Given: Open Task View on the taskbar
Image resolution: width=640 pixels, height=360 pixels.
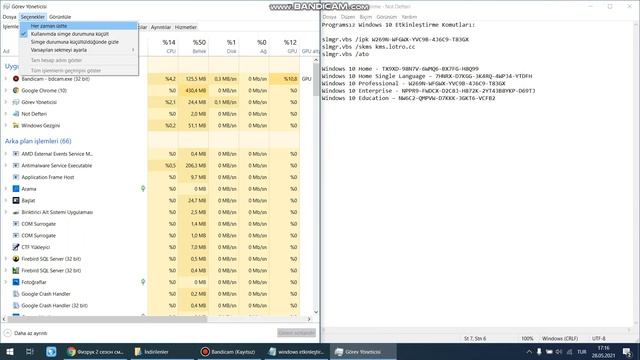Looking at the screenshot, I should (29, 351).
